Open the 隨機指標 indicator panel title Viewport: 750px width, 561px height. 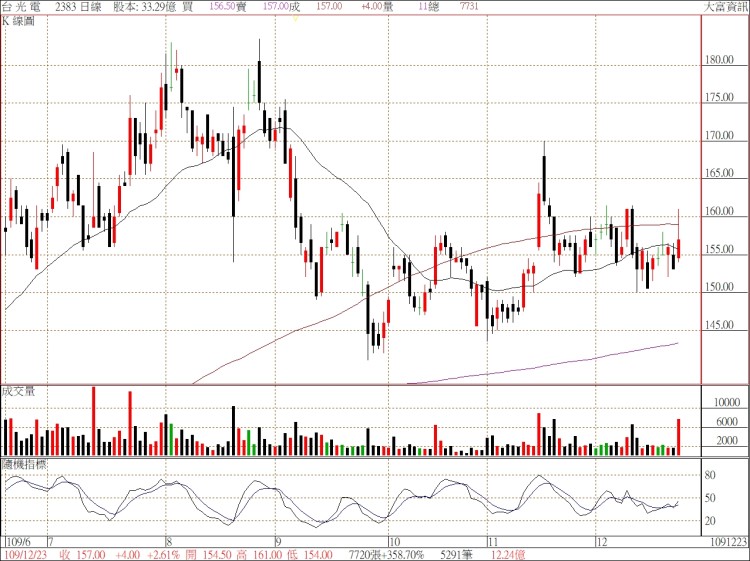pos(20,465)
